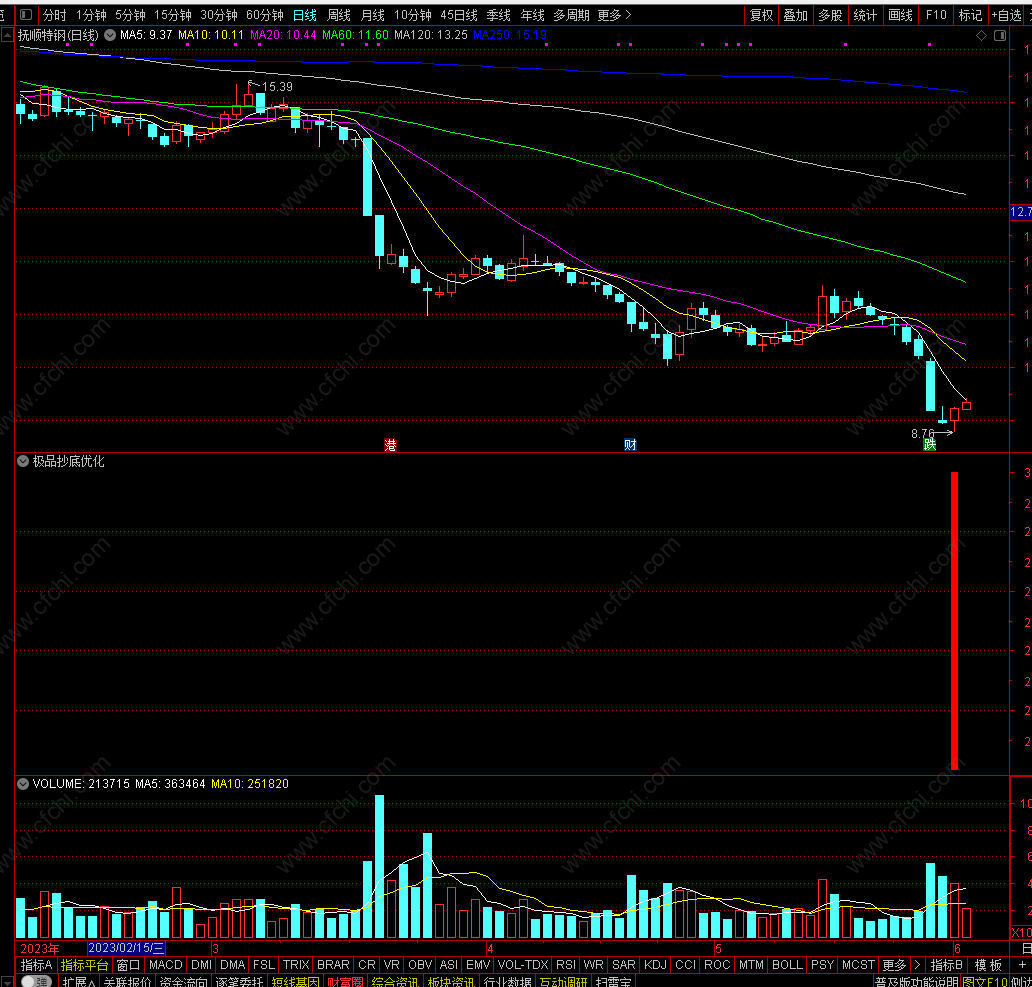This screenshot has width=1032, height=987.
Task: Open the 画线 drawing tools
Action: click(x=900, y=14)
